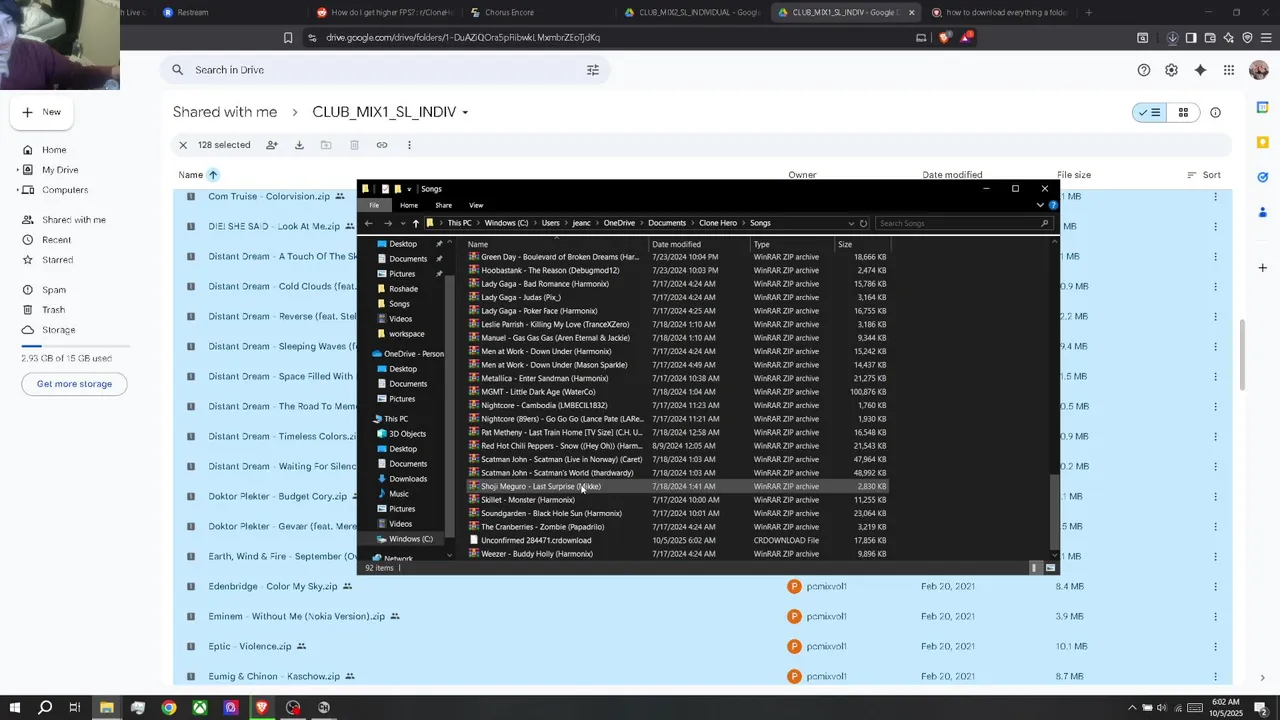1280x720 pixels.
Task: Show folder details with the info icon
Action: [x=1216, y=112]
